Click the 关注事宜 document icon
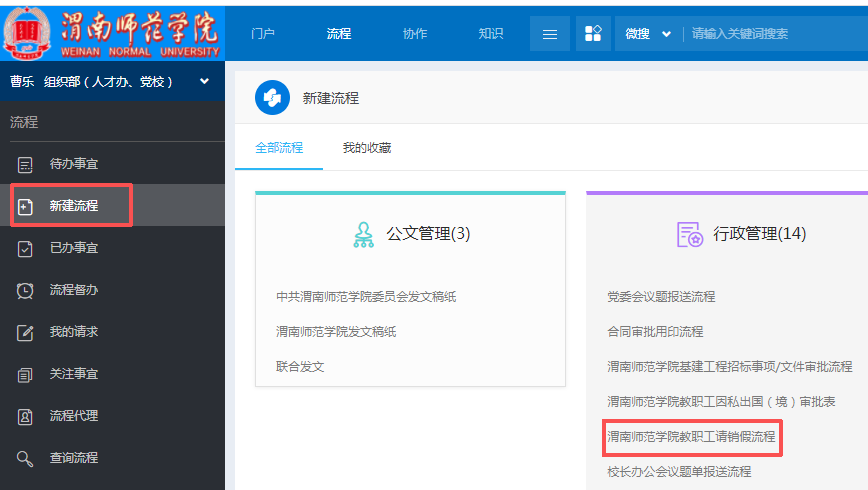868x490 pixels. [25, 374]
